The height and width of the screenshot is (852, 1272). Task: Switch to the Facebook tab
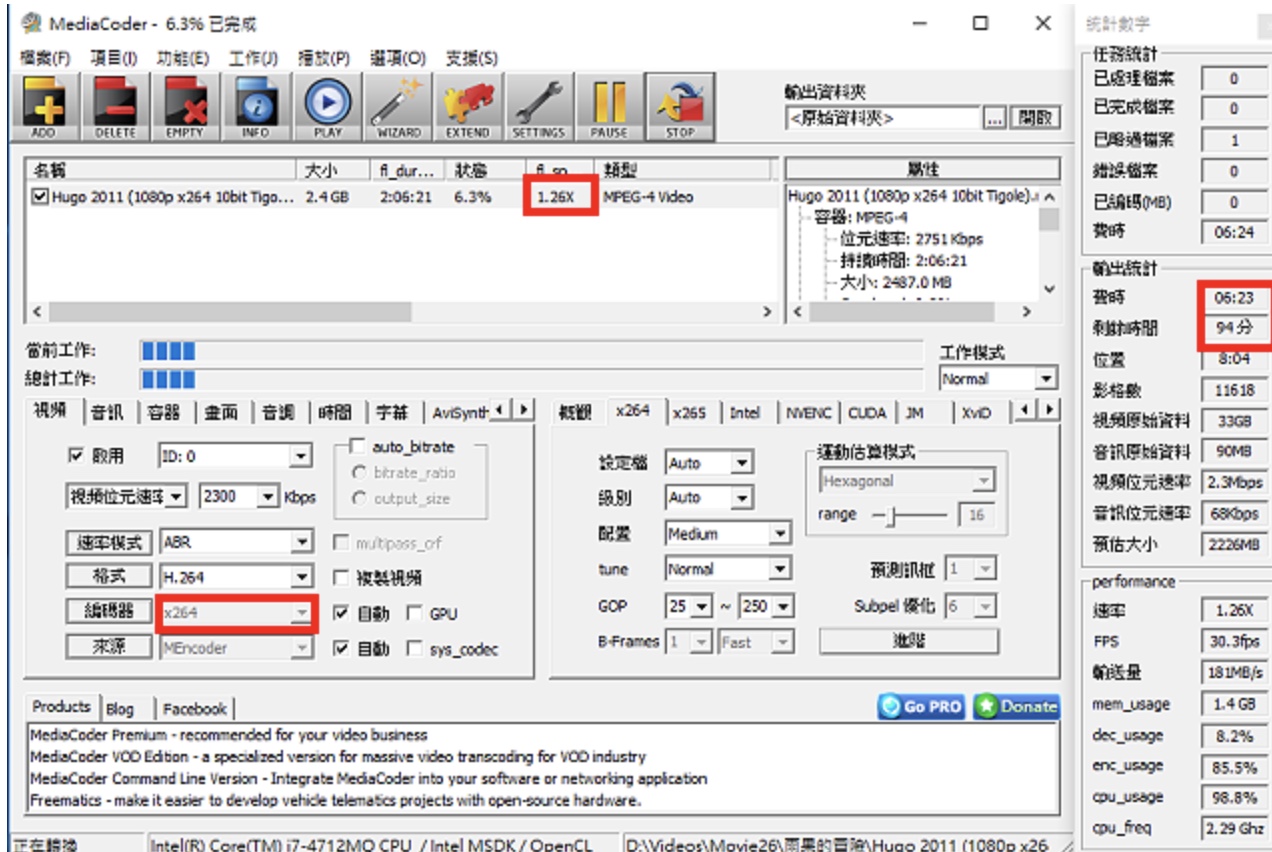click(x=195, y=709)
